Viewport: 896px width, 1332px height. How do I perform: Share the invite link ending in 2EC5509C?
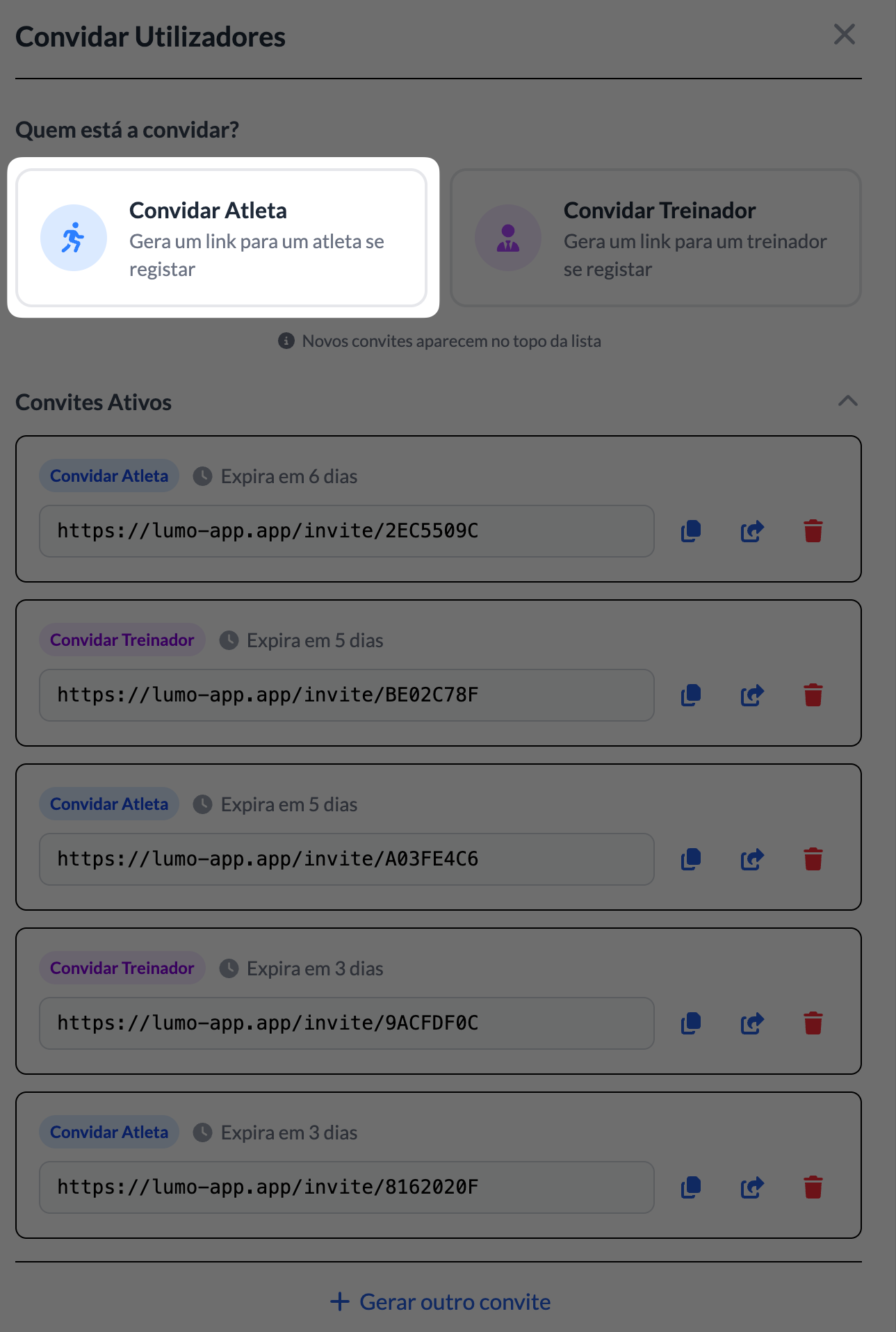[x=752, y=531]
